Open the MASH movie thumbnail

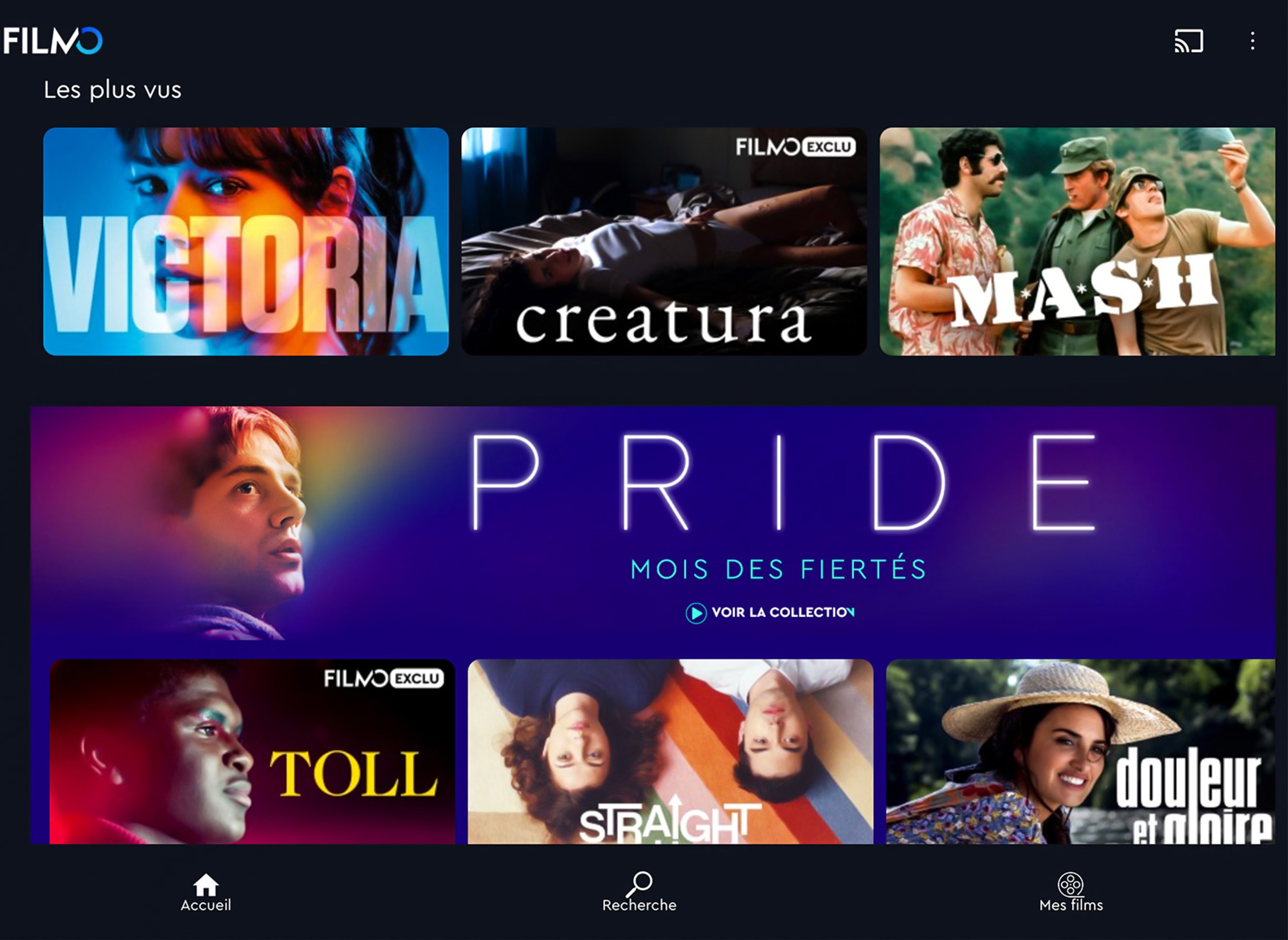coord(1078,242)
